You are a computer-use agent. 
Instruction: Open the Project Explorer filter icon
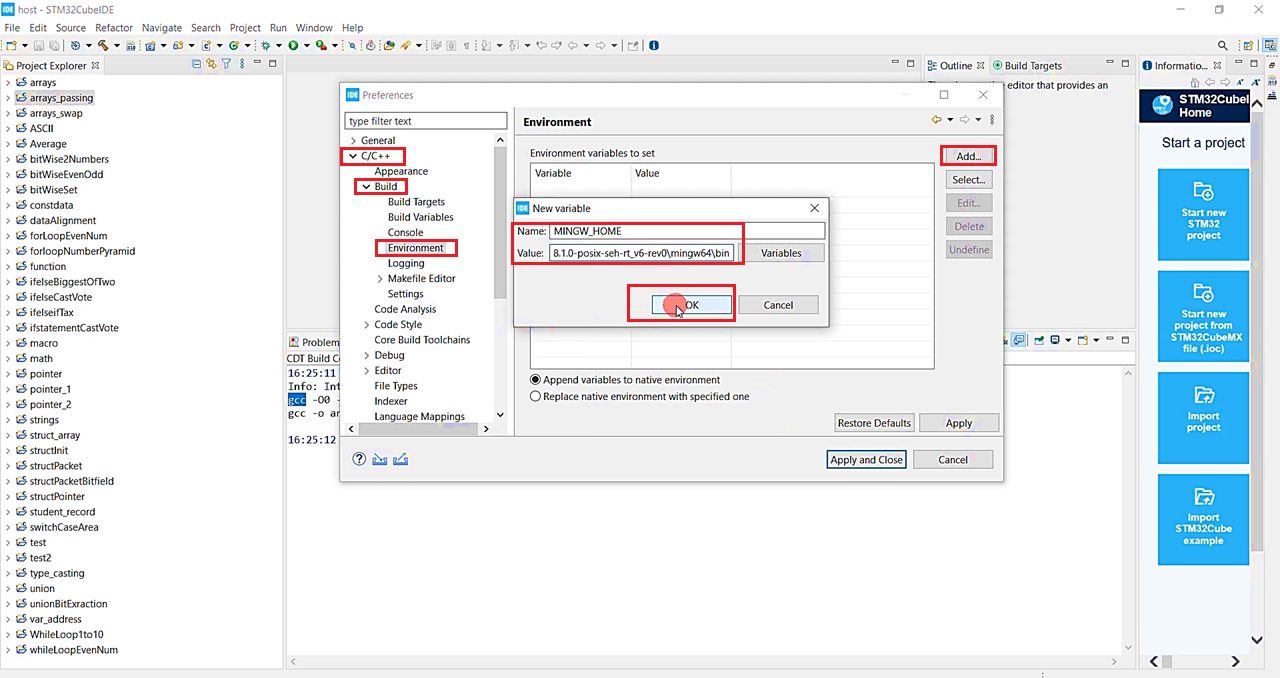(227, 65)
